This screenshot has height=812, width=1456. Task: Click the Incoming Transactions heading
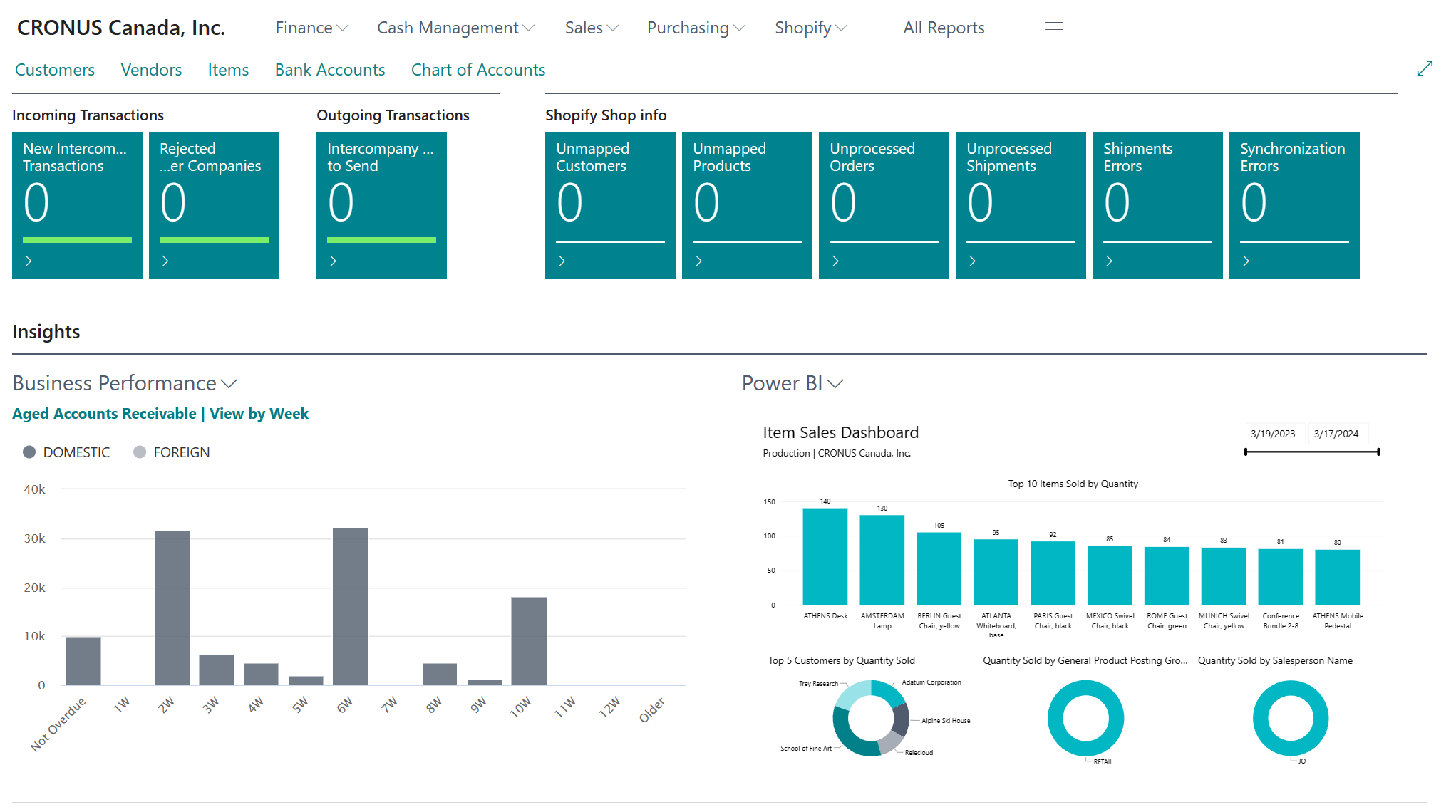pos(88,115)
